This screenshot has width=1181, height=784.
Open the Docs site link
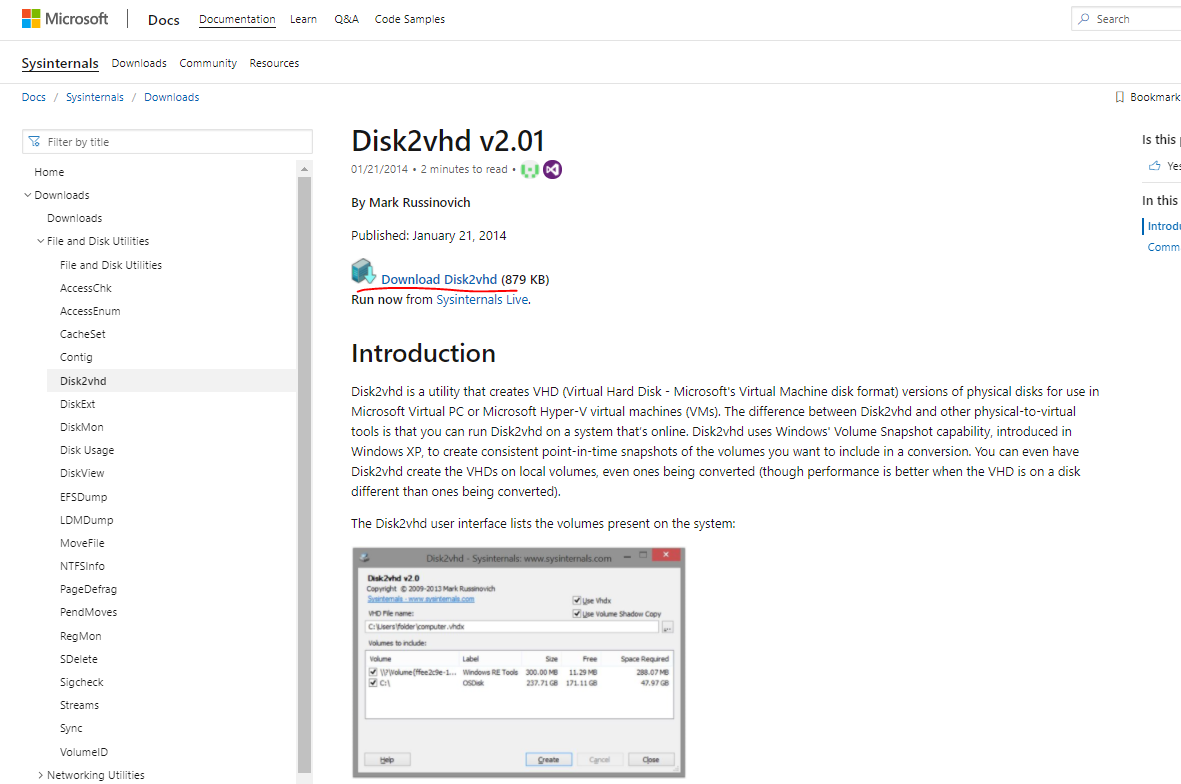click(163, 20)
